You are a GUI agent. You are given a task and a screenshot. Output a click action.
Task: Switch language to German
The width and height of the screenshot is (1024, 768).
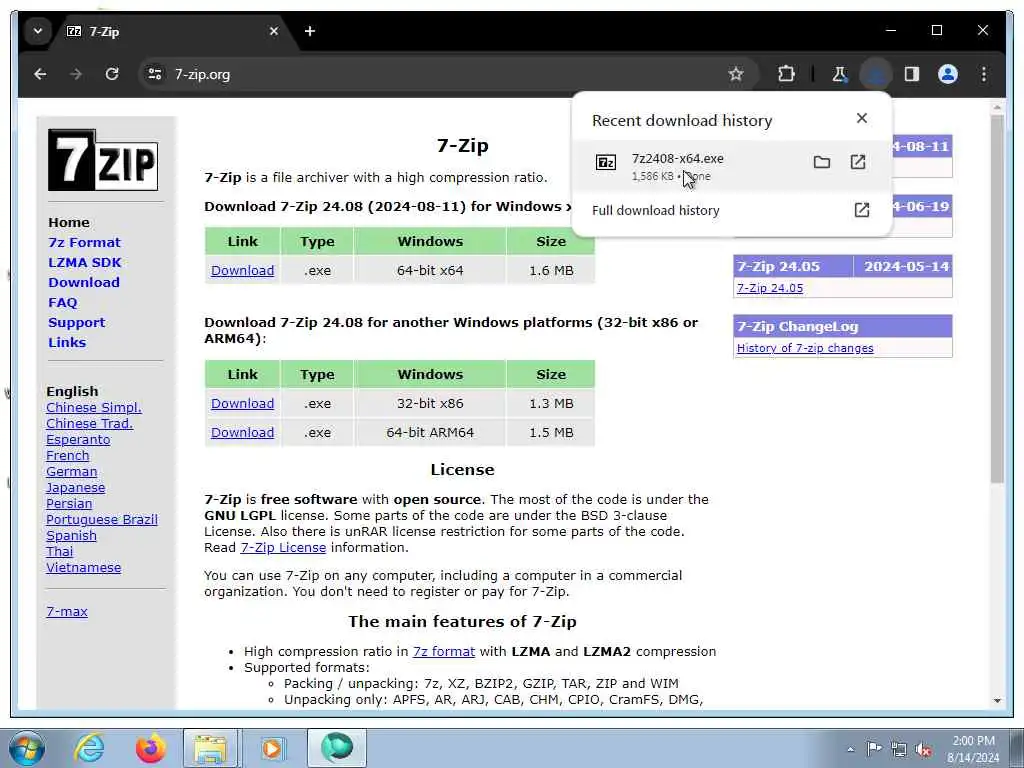[x=71, y=472]
